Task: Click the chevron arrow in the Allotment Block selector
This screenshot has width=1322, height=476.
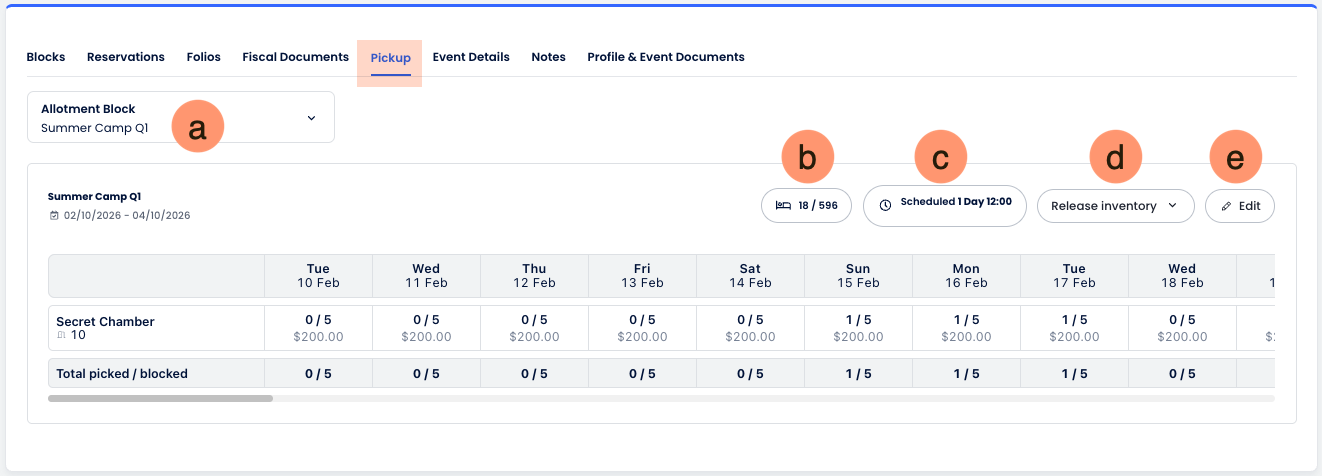Action: pyautogui.click(x=311, y=118)
